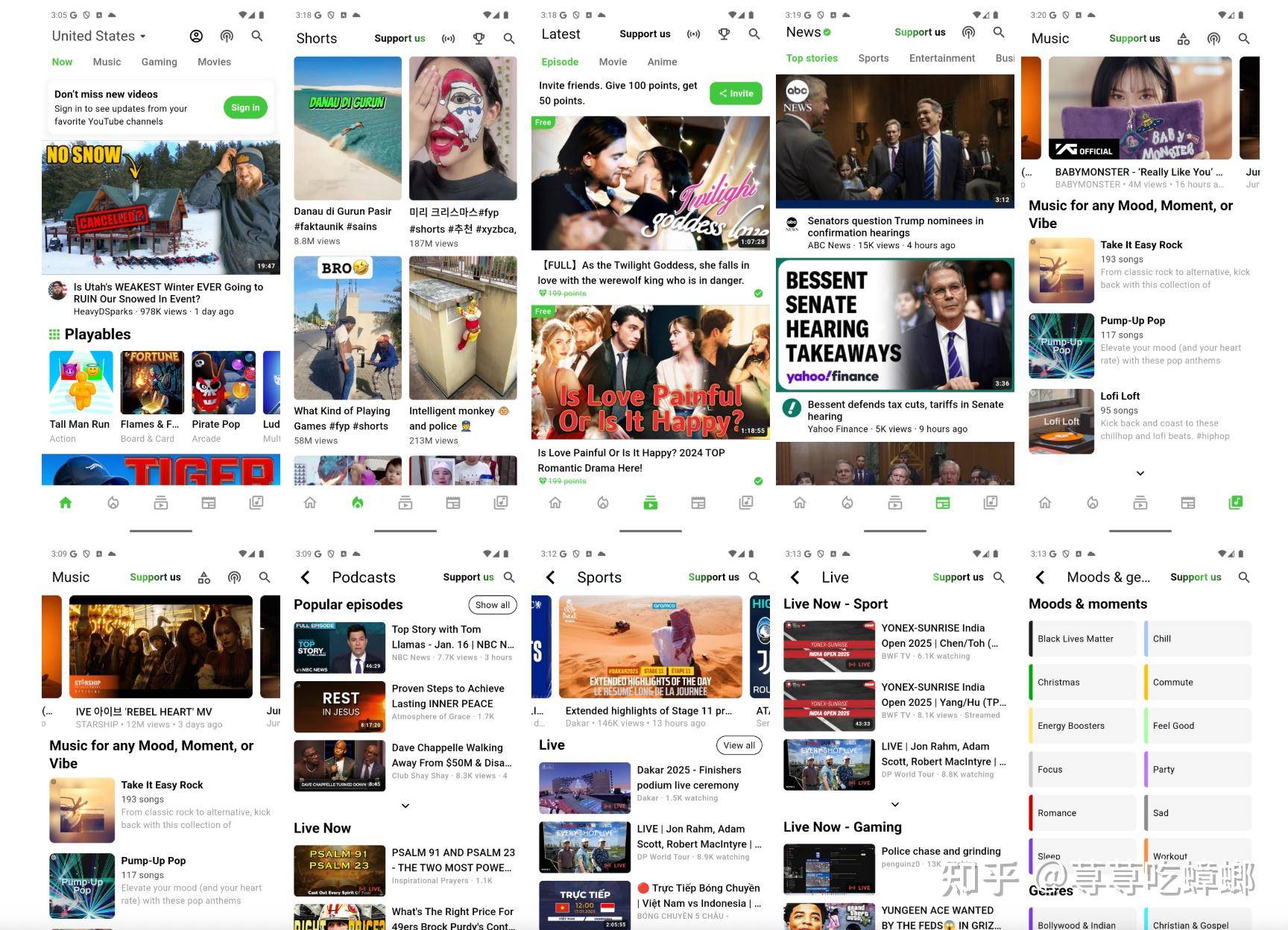Open search on United States screen
Screen dimensions: 1288x930
click(257, 36)
